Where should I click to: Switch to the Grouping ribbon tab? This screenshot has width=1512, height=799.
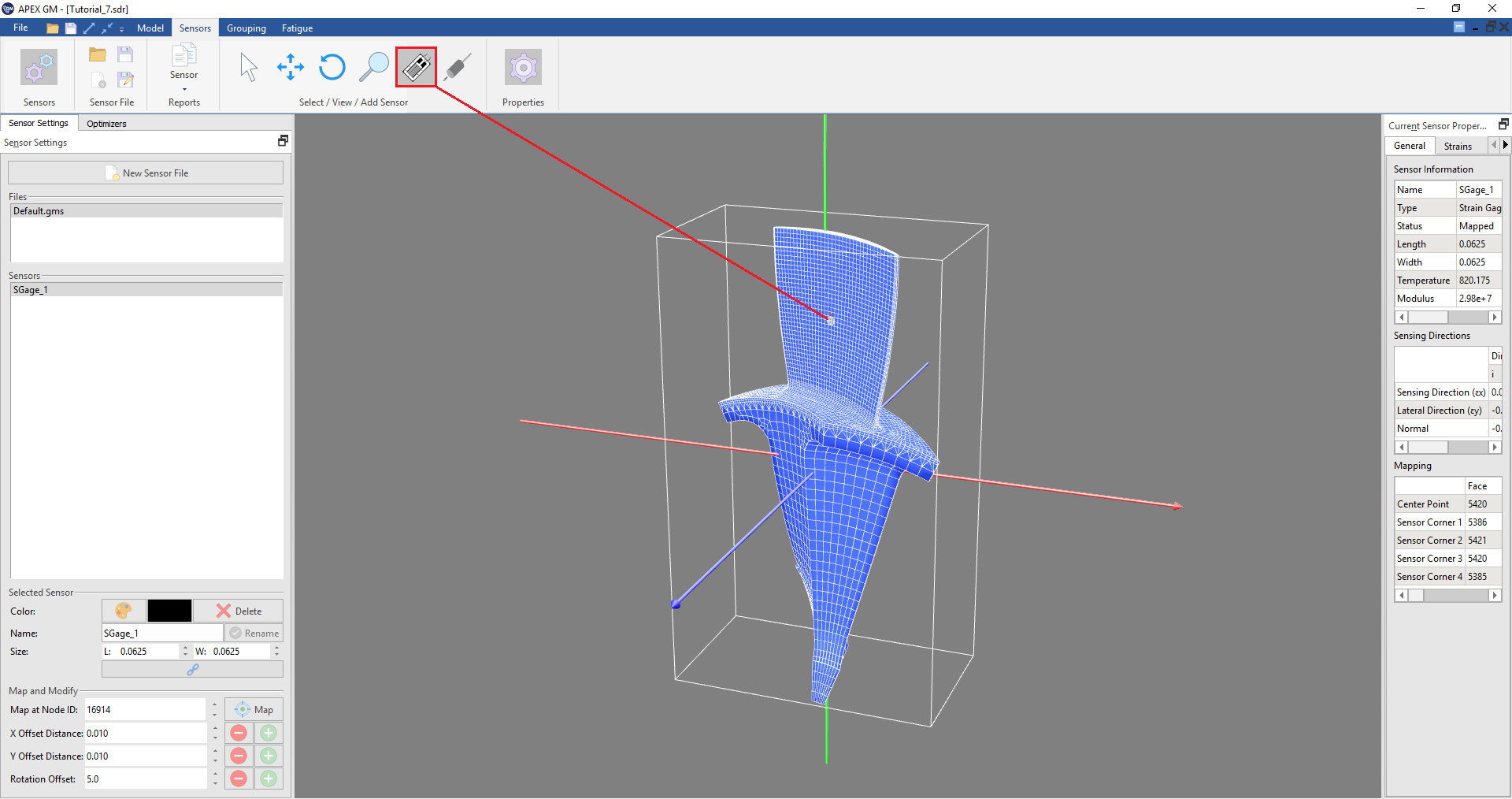click(246, 28)
